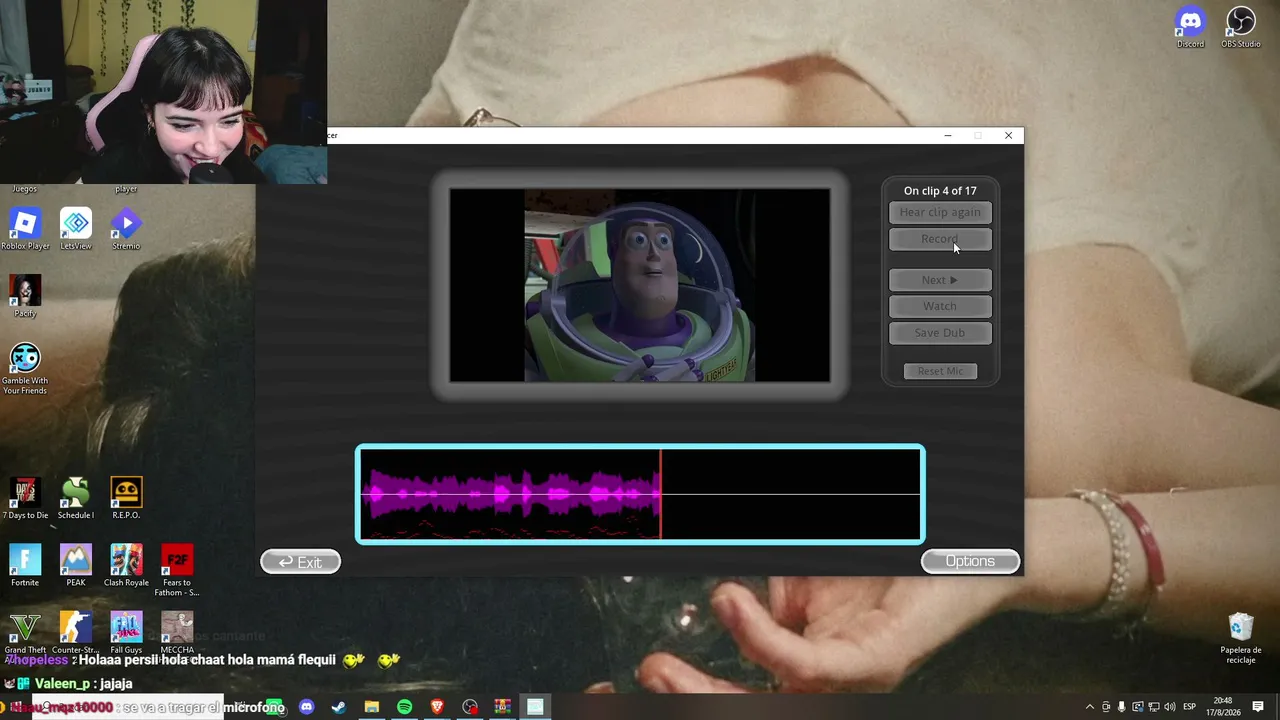Open the Options menu button
This screenshot has width=1280, height=720.
(970, 561)
